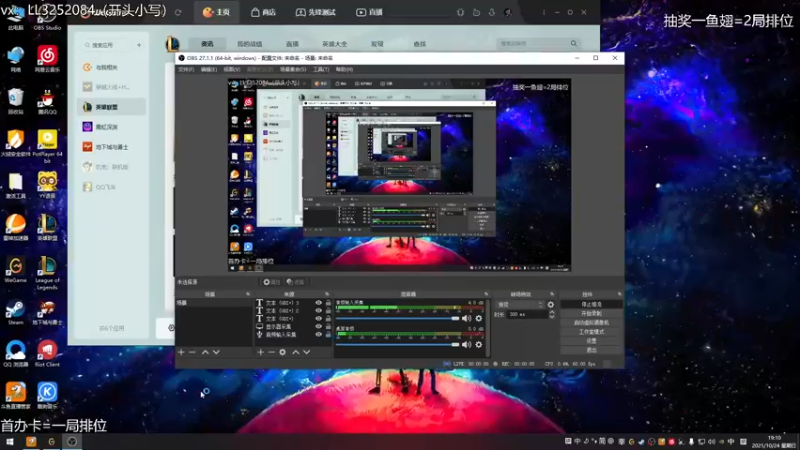Screen dimensions: 800x450
Task: Click search magnifier in League page search box
Action: [573, 43]
